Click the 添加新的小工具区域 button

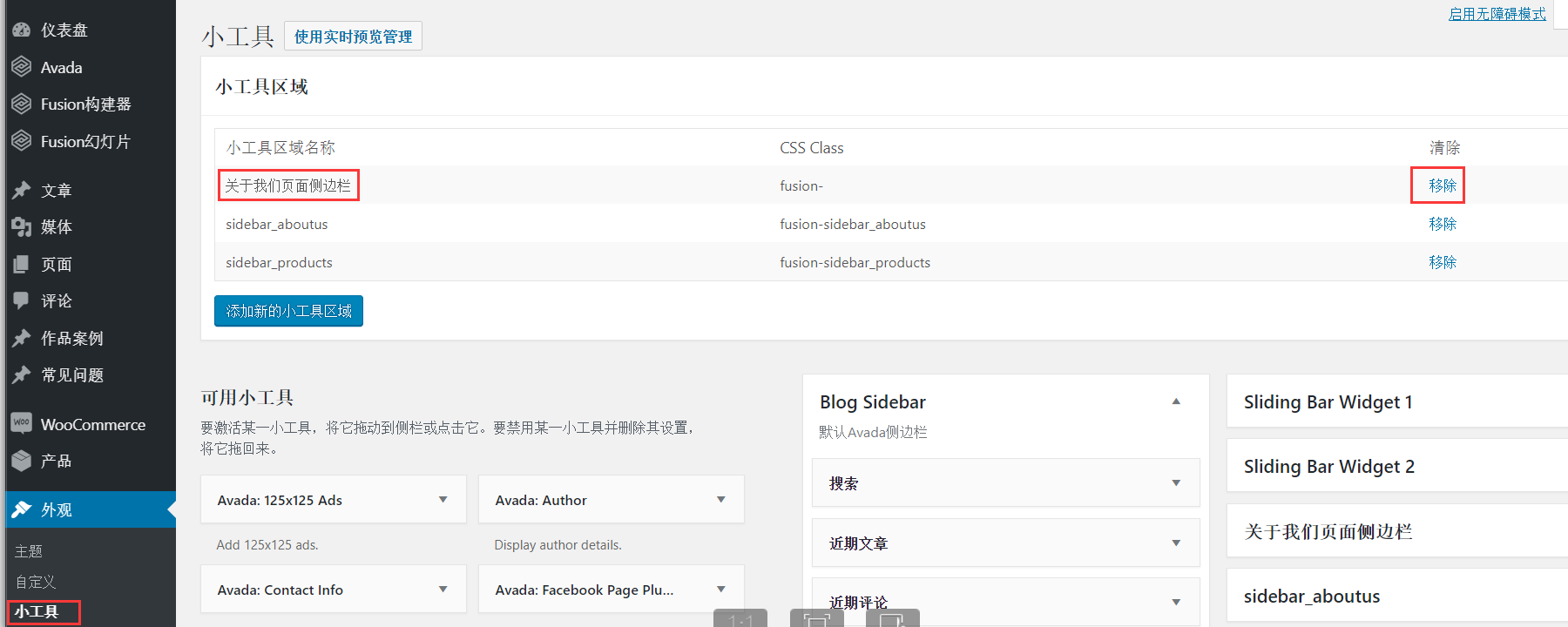pyautogui.click(x=288, y=311)
